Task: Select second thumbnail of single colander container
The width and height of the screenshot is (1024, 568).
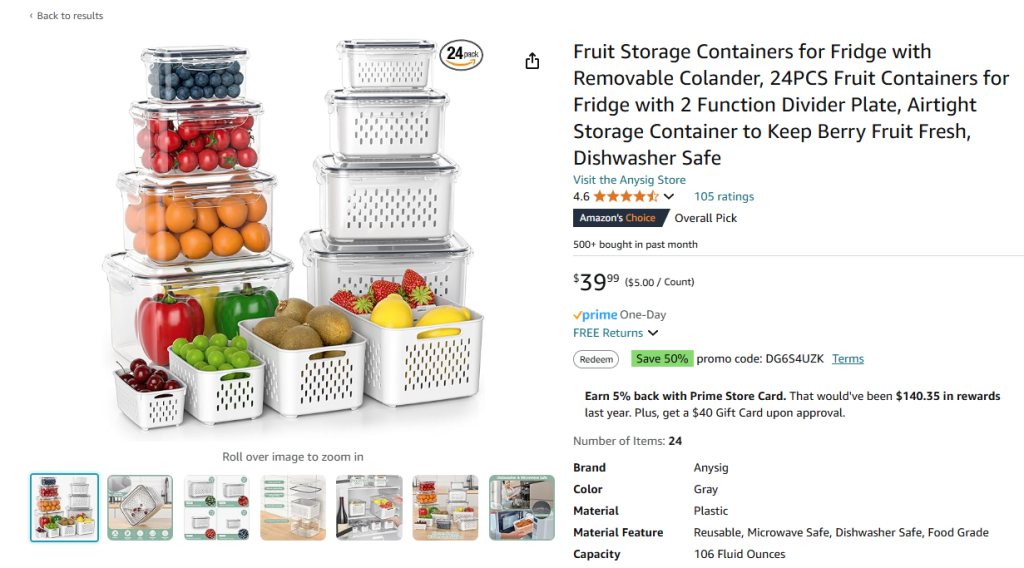Action: 140,507
